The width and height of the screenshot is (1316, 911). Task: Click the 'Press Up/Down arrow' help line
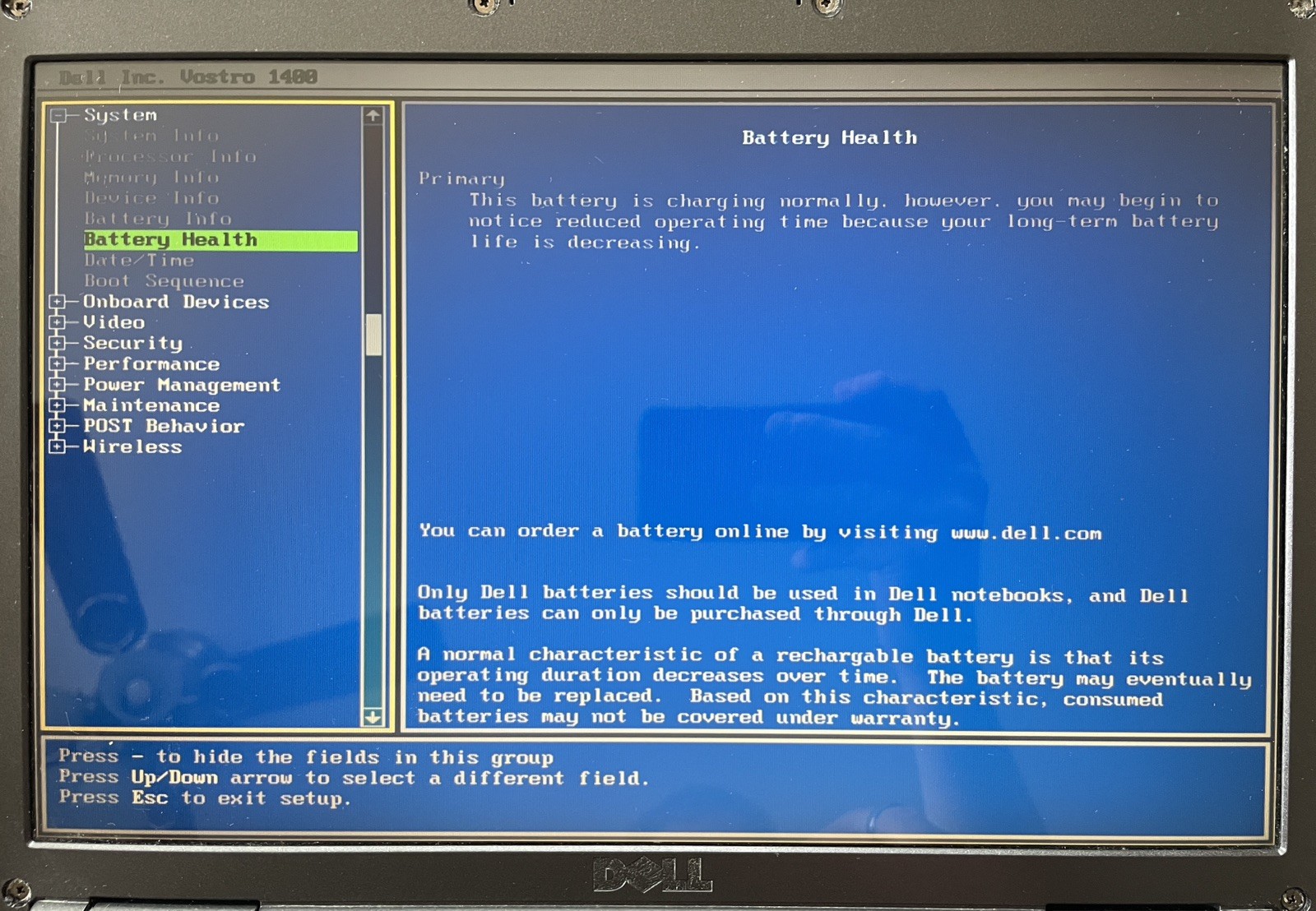(x=354, y=778)
